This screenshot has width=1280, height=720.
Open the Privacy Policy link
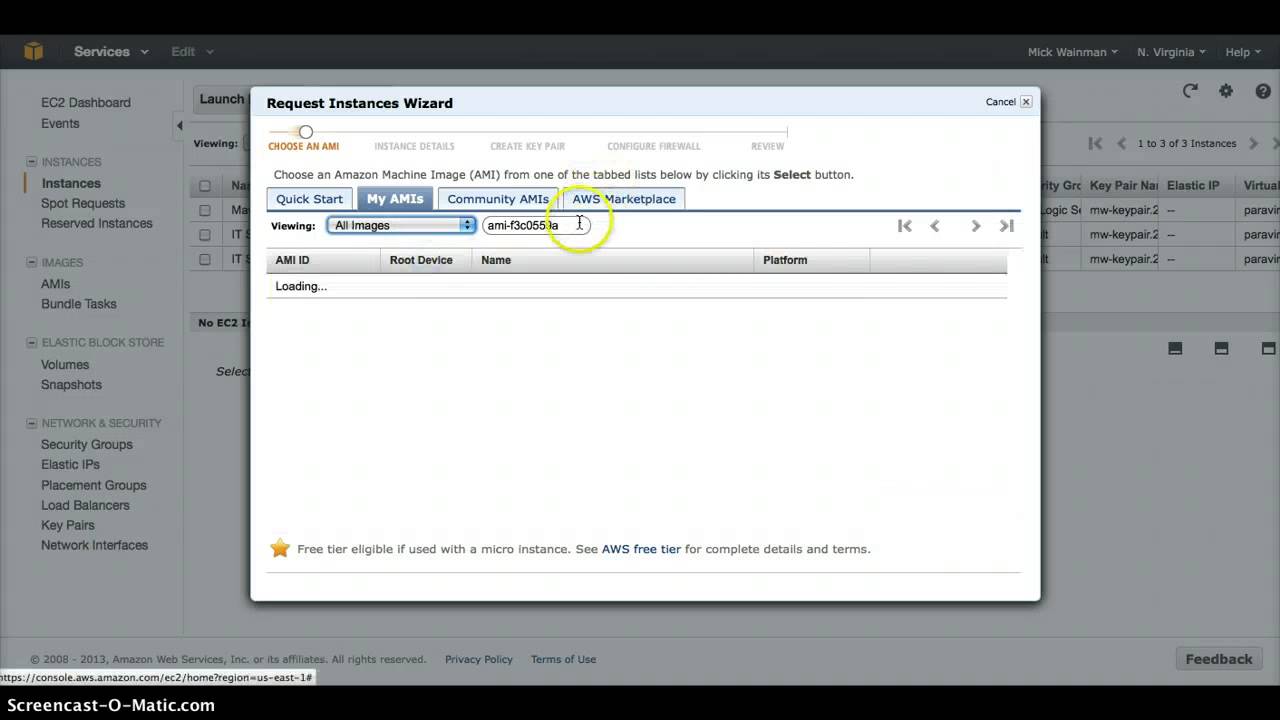point(478,659)
